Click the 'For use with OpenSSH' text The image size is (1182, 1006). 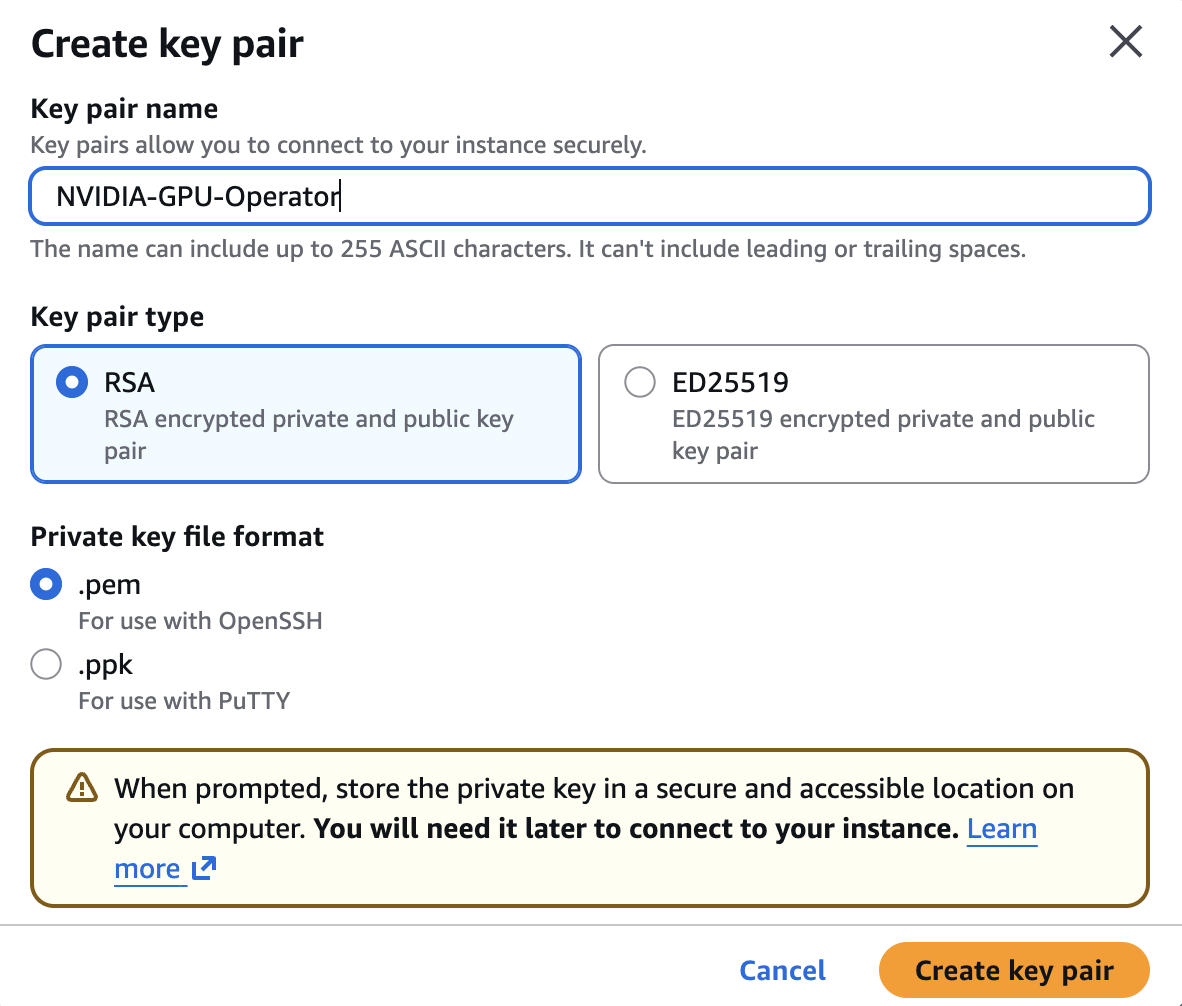coord(201,621)
